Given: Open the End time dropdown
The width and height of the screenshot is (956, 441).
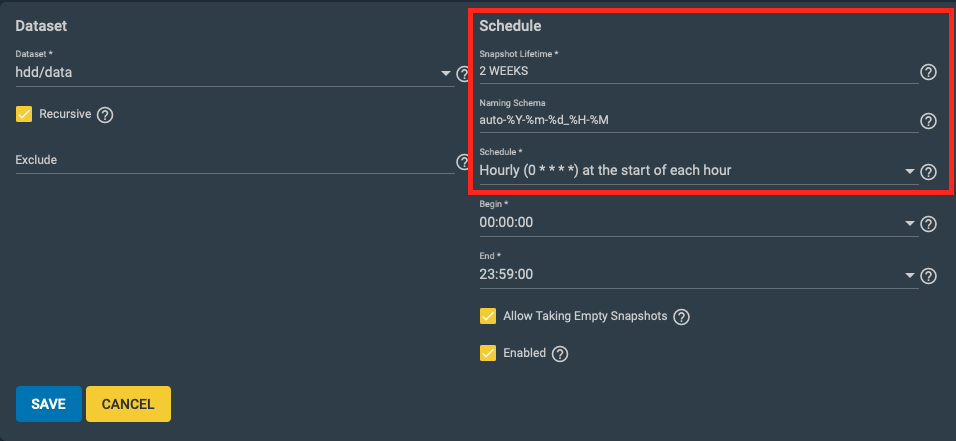Looking at the screenshot, I should tap(910, 275).
